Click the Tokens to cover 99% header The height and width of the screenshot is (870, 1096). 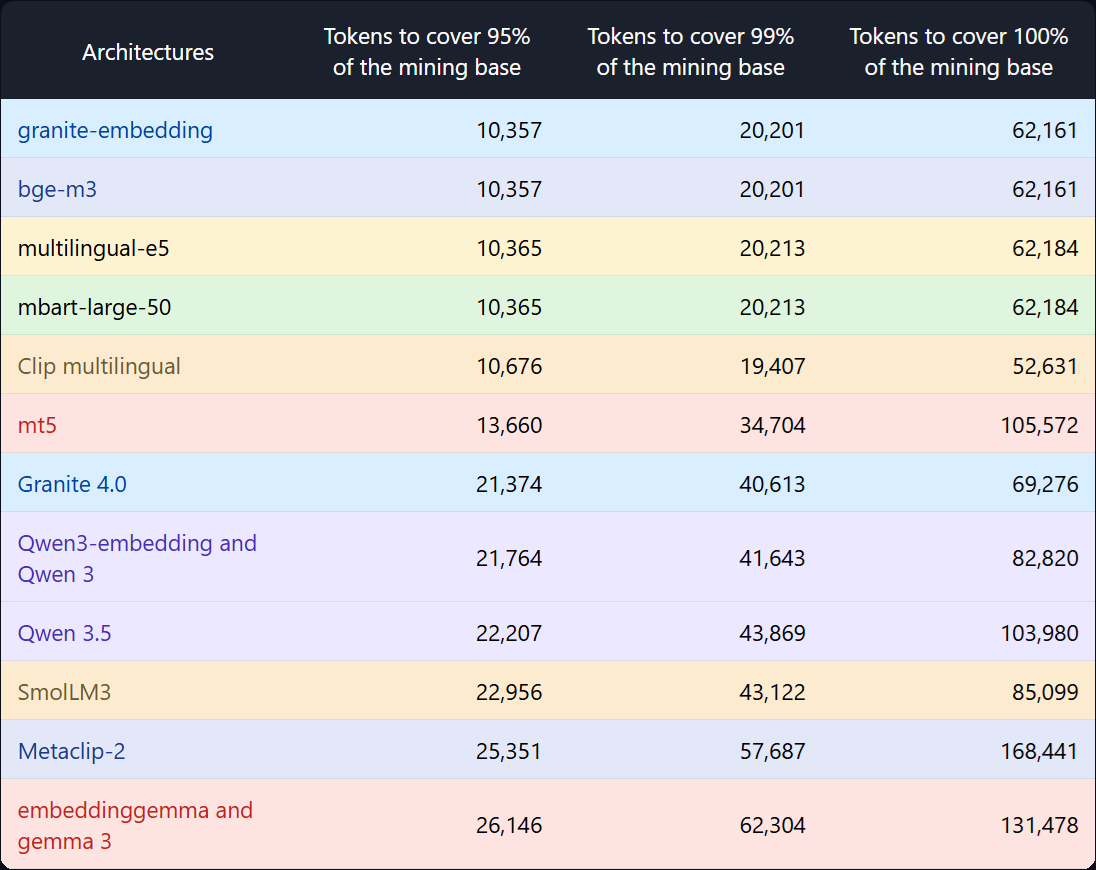691,52
